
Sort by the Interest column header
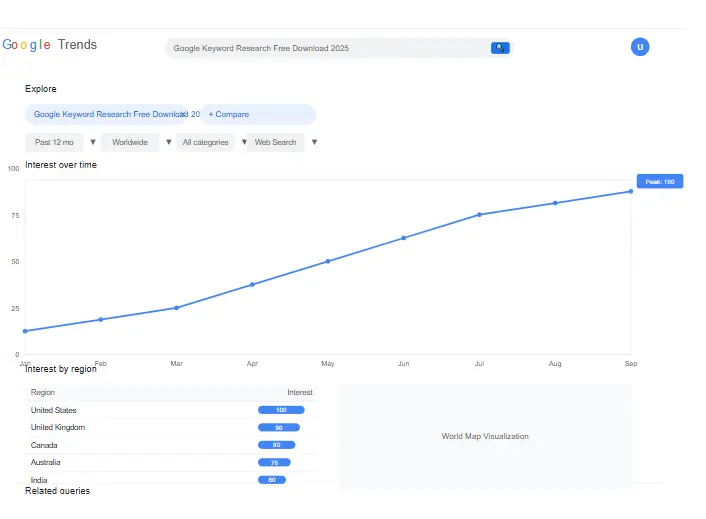coord(300,393)
